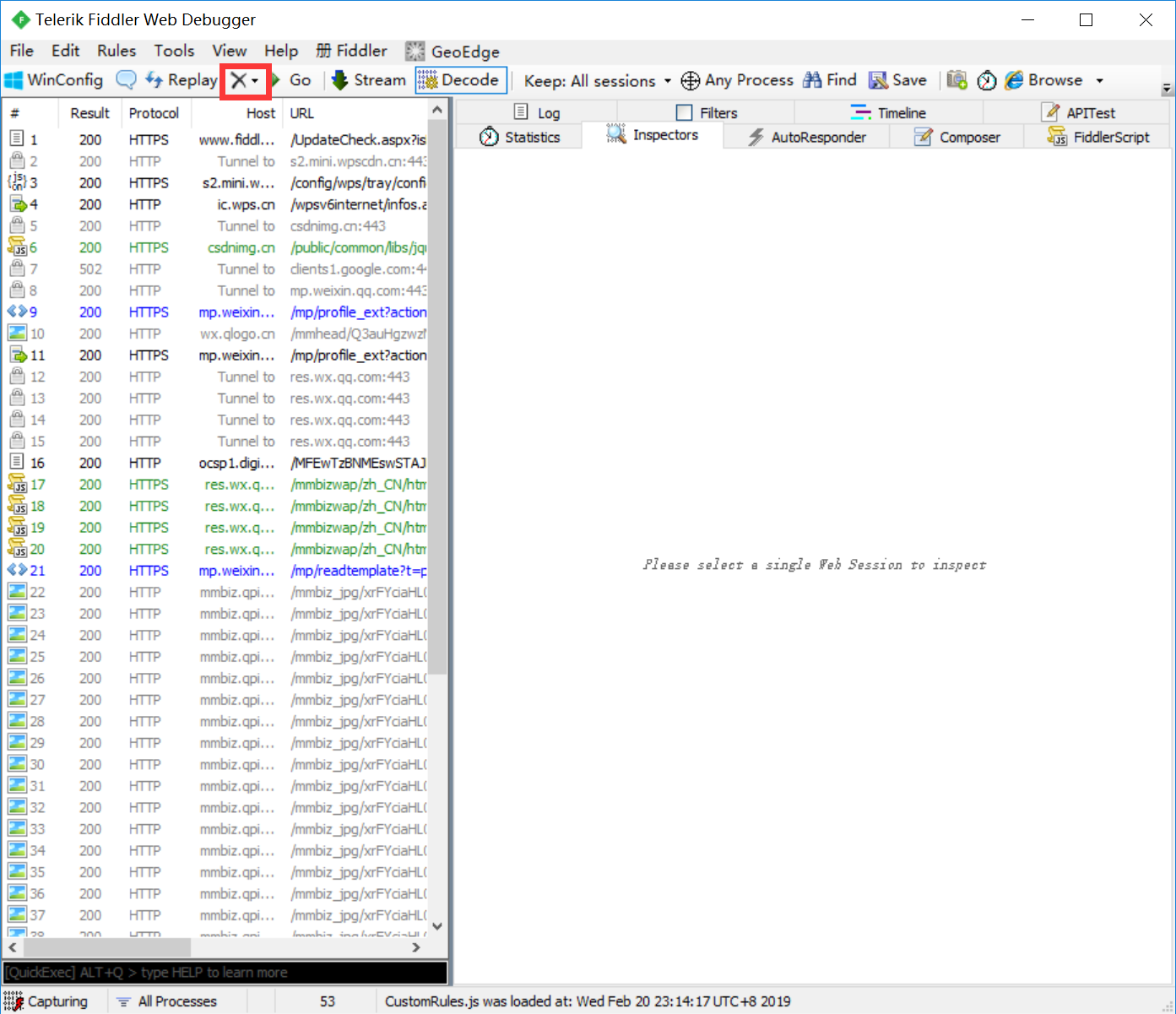This screenshot has height=1014, width=1176.
Task: Open the Help menu
Action: pyautogui.click(x=281, y=51)
